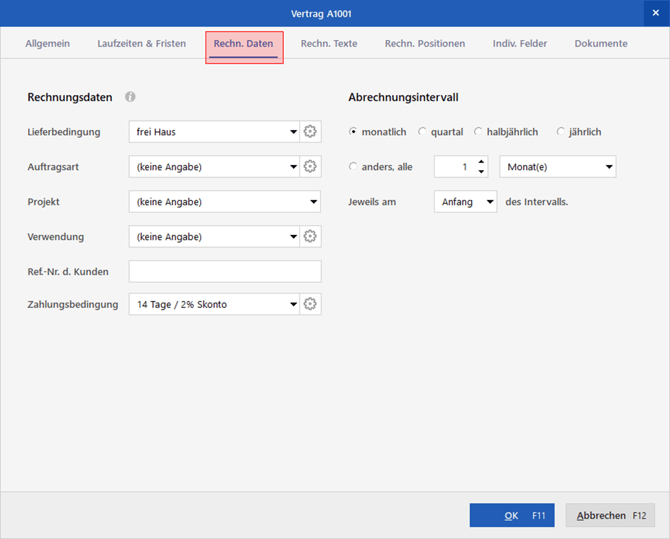Select halbjährlich billing interval
Image resolution: width=670 pixels, height=539 pixels.
click(479, 132)
